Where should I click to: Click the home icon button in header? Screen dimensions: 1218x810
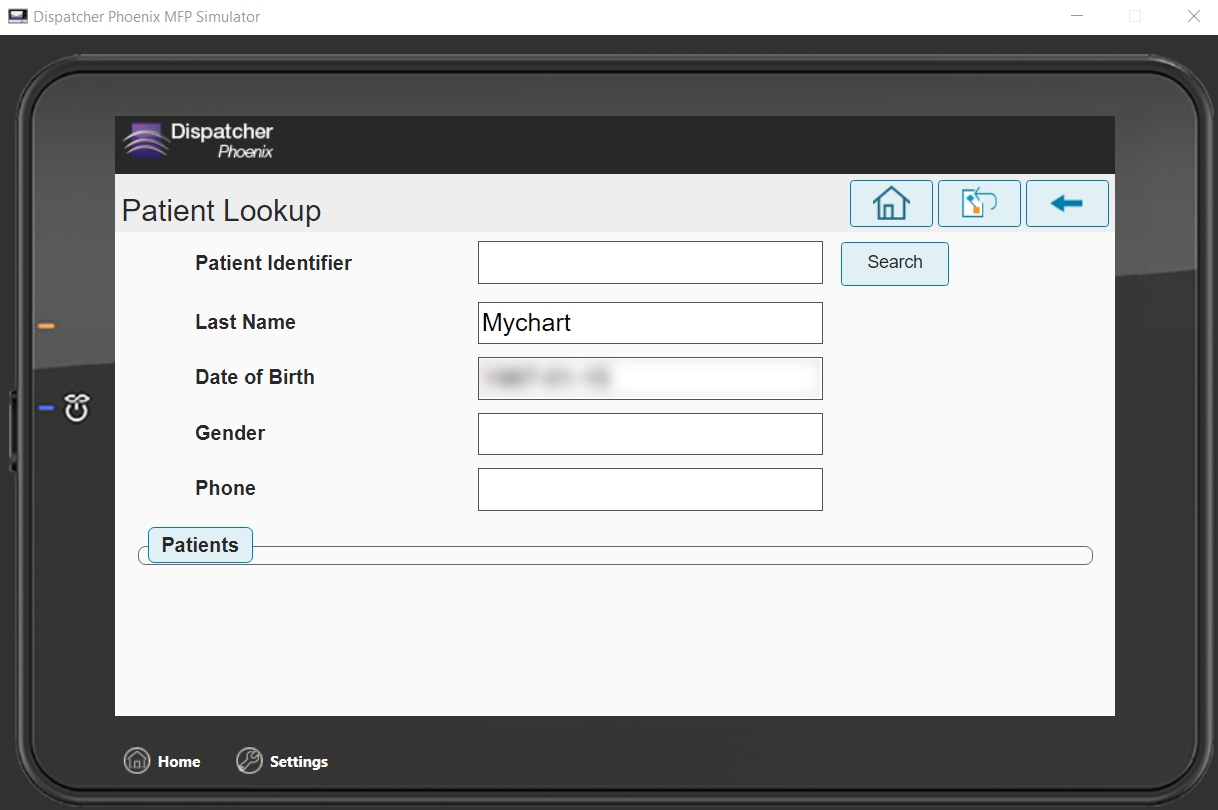891,203
